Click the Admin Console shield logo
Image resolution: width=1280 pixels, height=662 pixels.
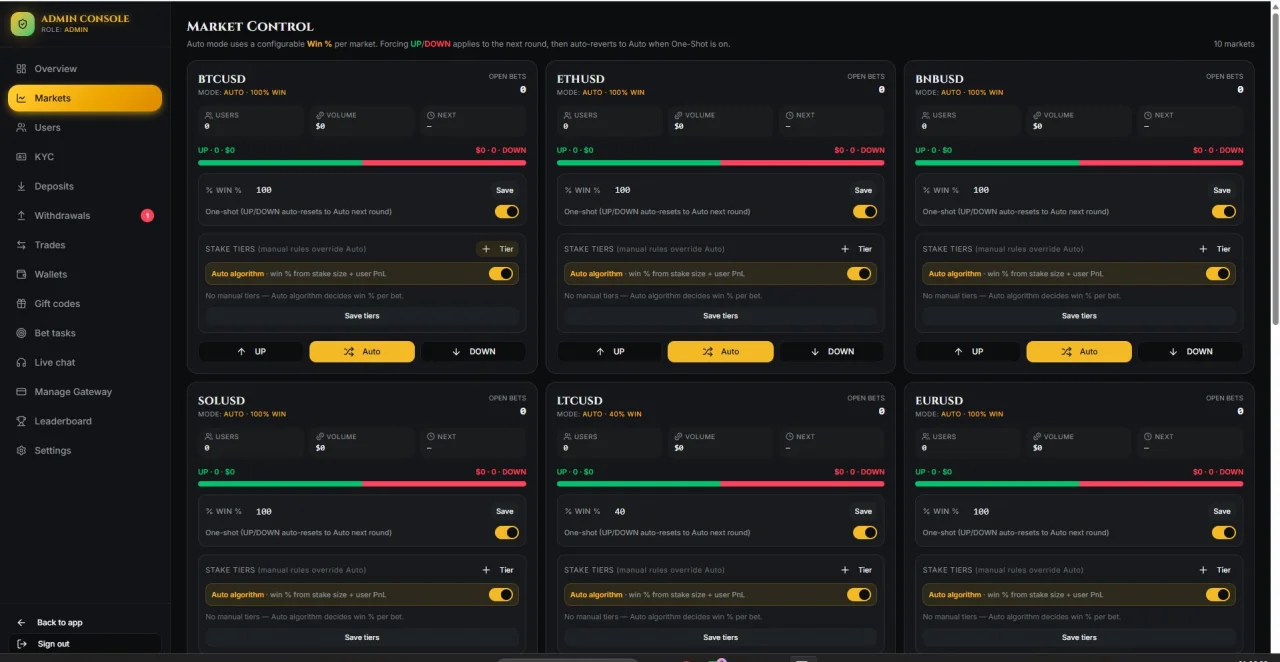tap(22, 24)
